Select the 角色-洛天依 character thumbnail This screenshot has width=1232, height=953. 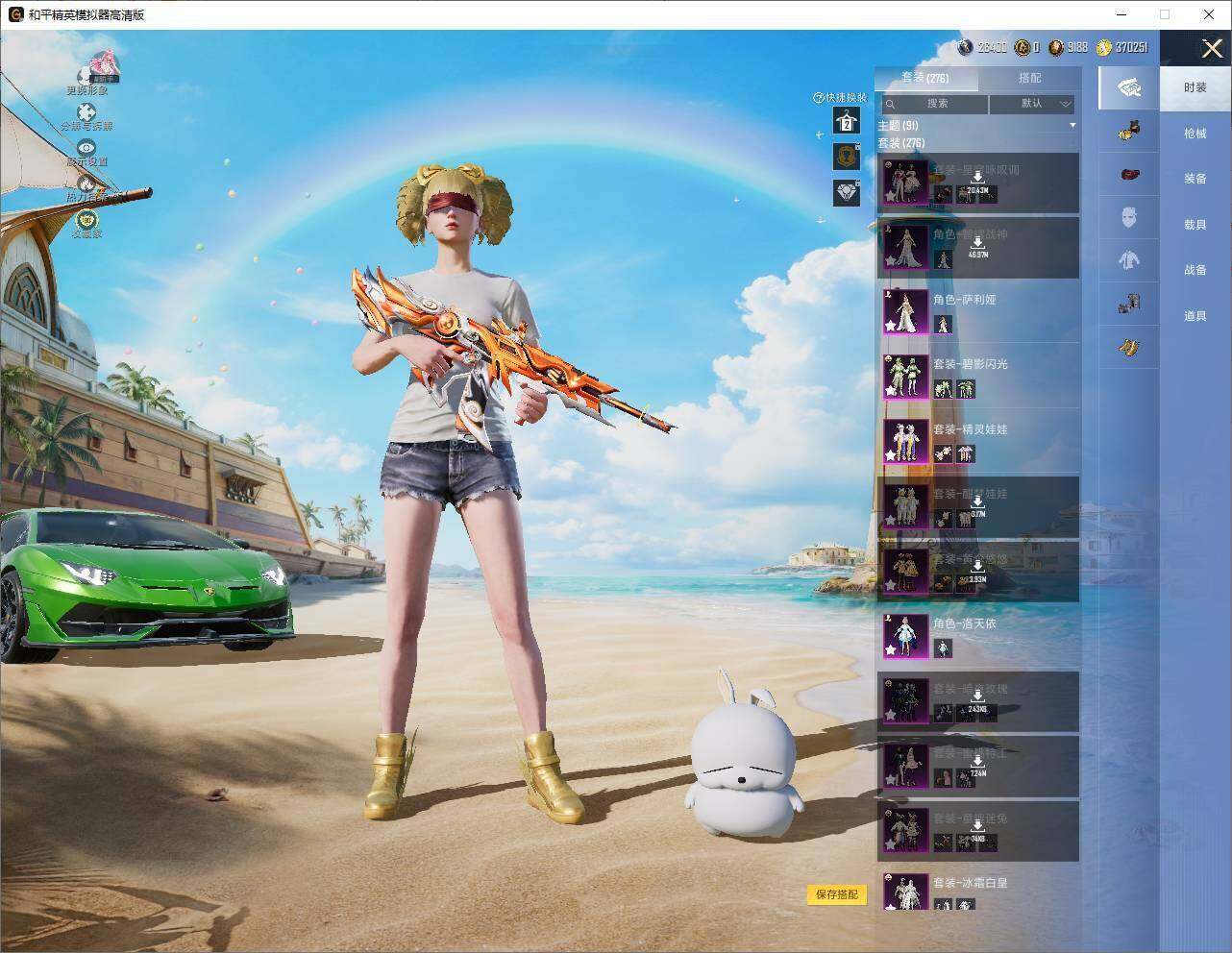[905, 636]
